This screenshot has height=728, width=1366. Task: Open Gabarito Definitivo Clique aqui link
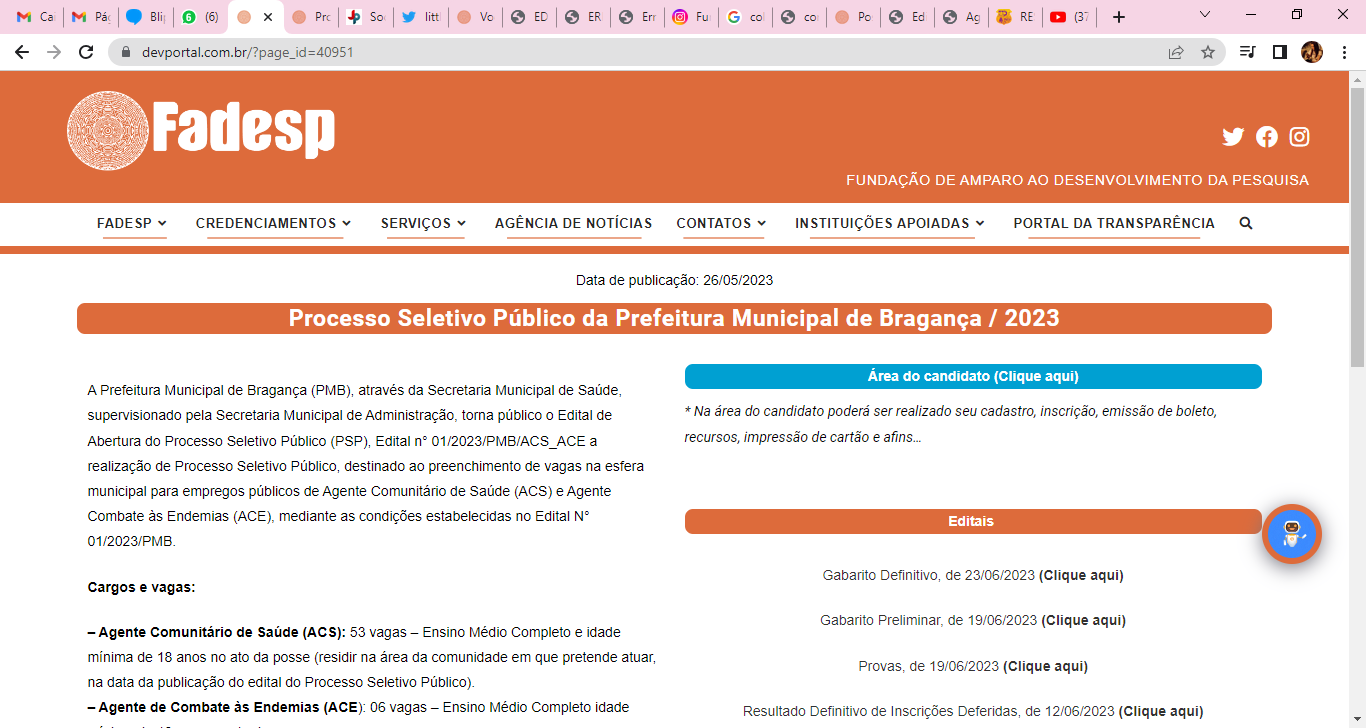pos(1081,575)
